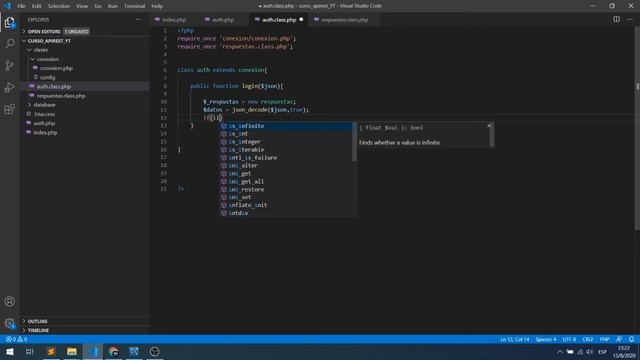
Task: Open File Explorer from the taskbar
Action: coord(72,351)
